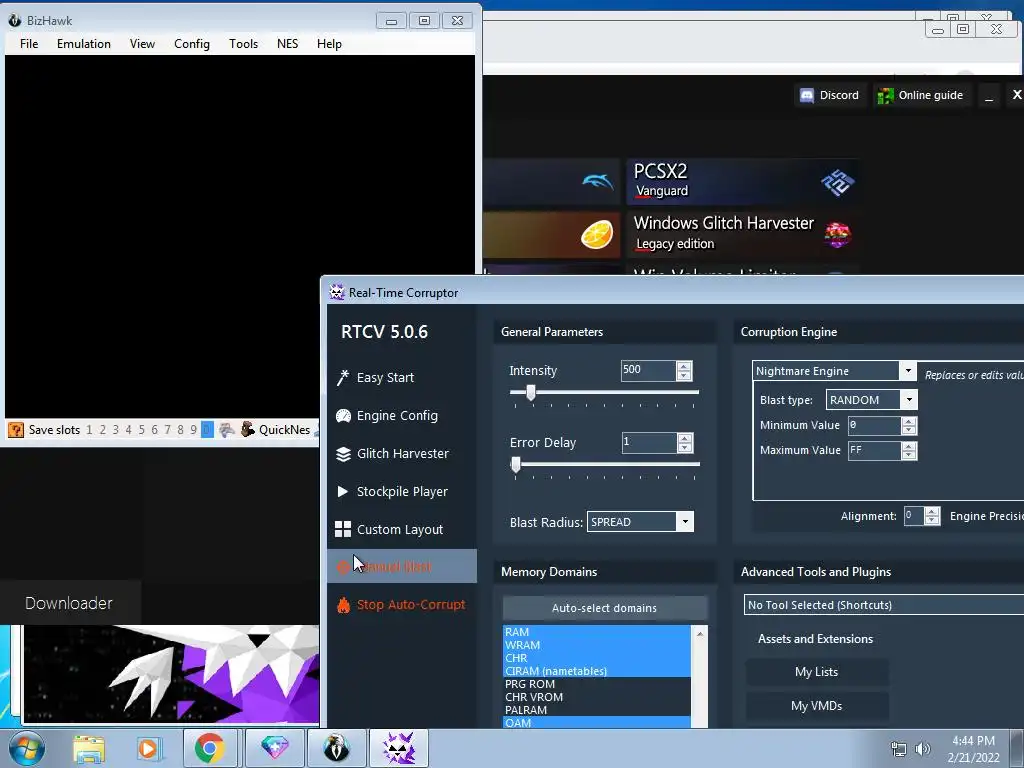The width and height of the screenshot is (1024, 768).
Task: Select save slot 1 in BizHawk
Action: pos(89,430)
